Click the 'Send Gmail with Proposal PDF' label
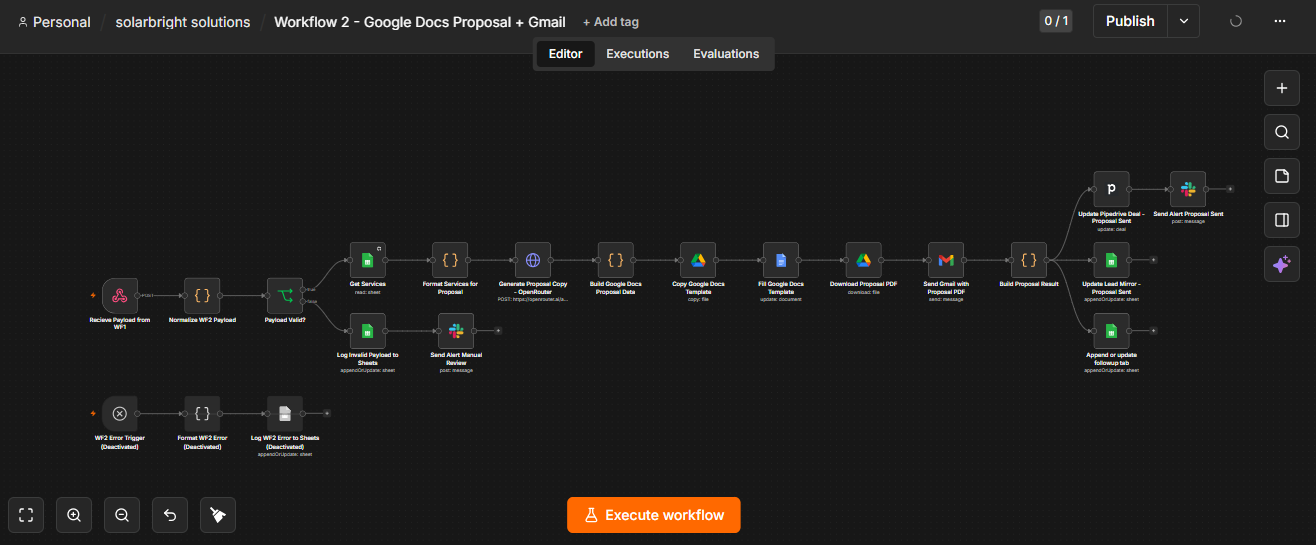 (x=946, y=287)
